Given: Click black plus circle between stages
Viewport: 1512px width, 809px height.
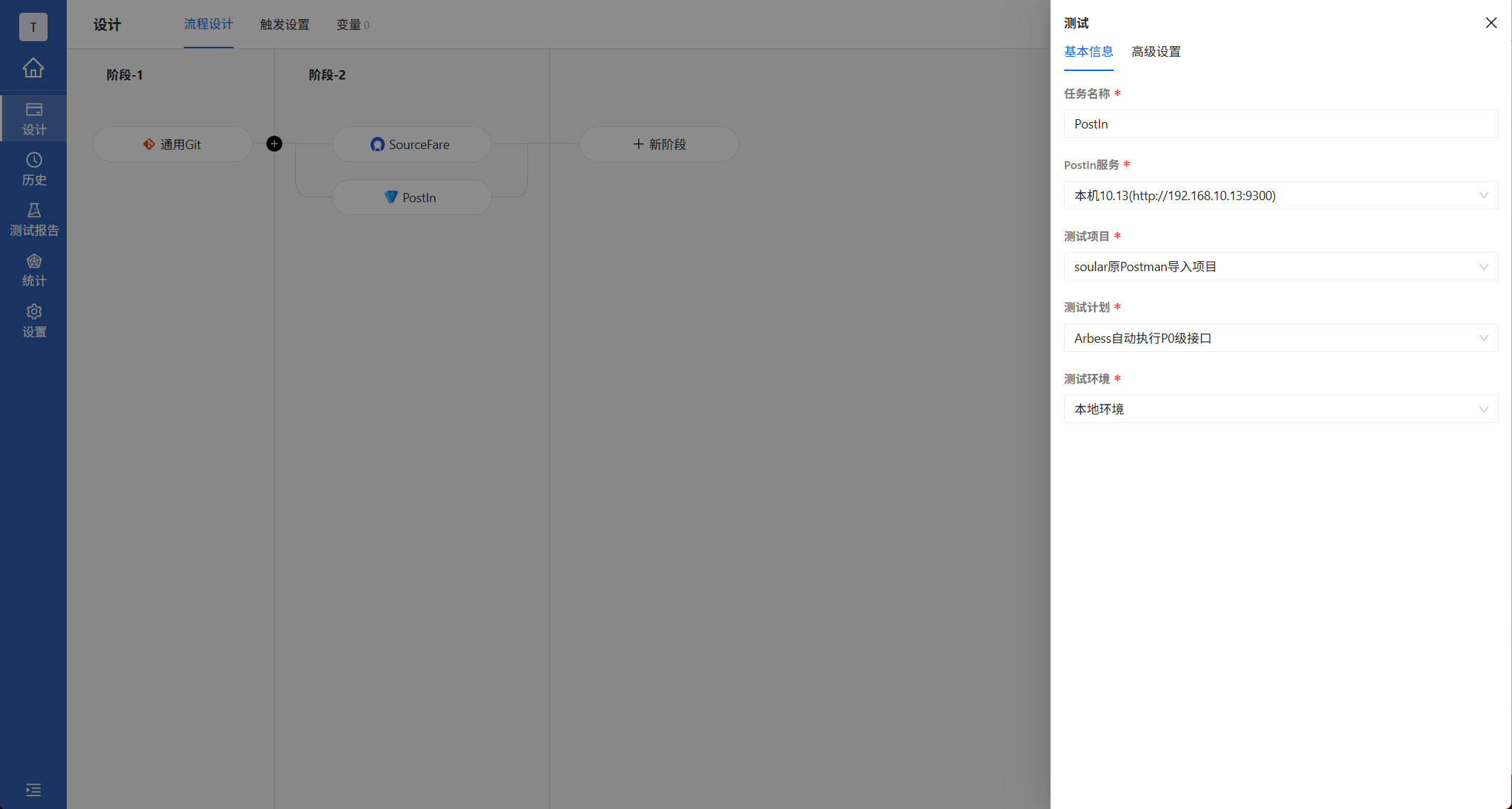Looking at the screenshot, I should 274,144.
